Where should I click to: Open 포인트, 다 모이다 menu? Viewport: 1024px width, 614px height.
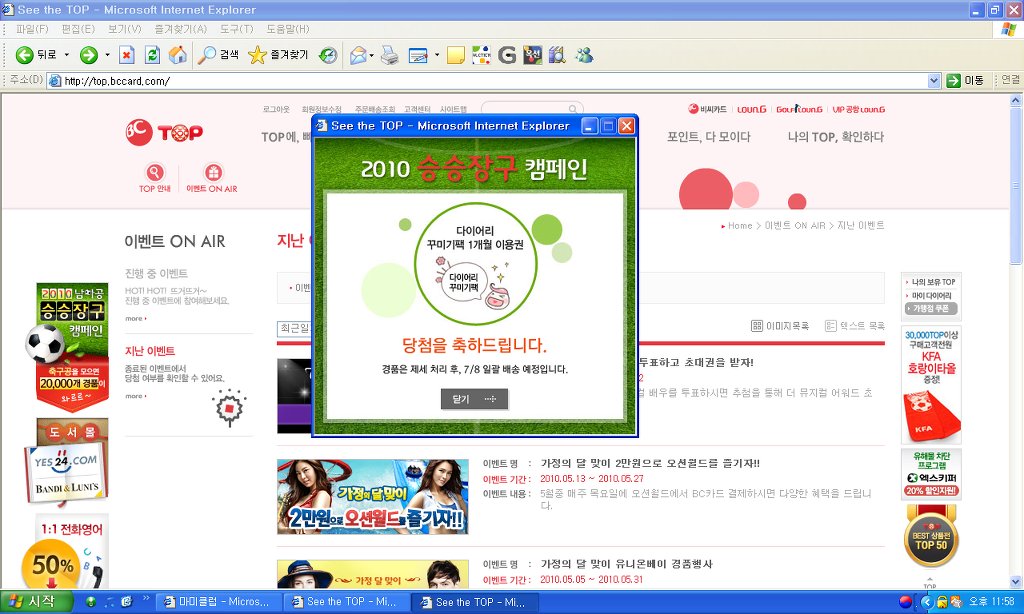tap(709, 137)
